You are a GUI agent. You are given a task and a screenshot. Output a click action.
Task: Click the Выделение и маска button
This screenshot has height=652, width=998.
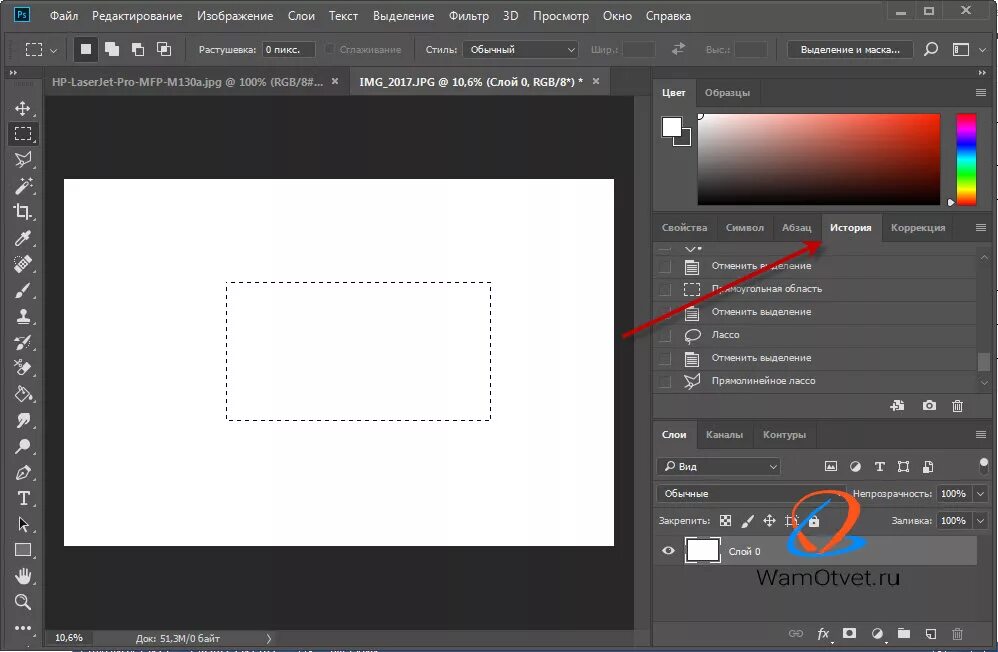point(850,50)
